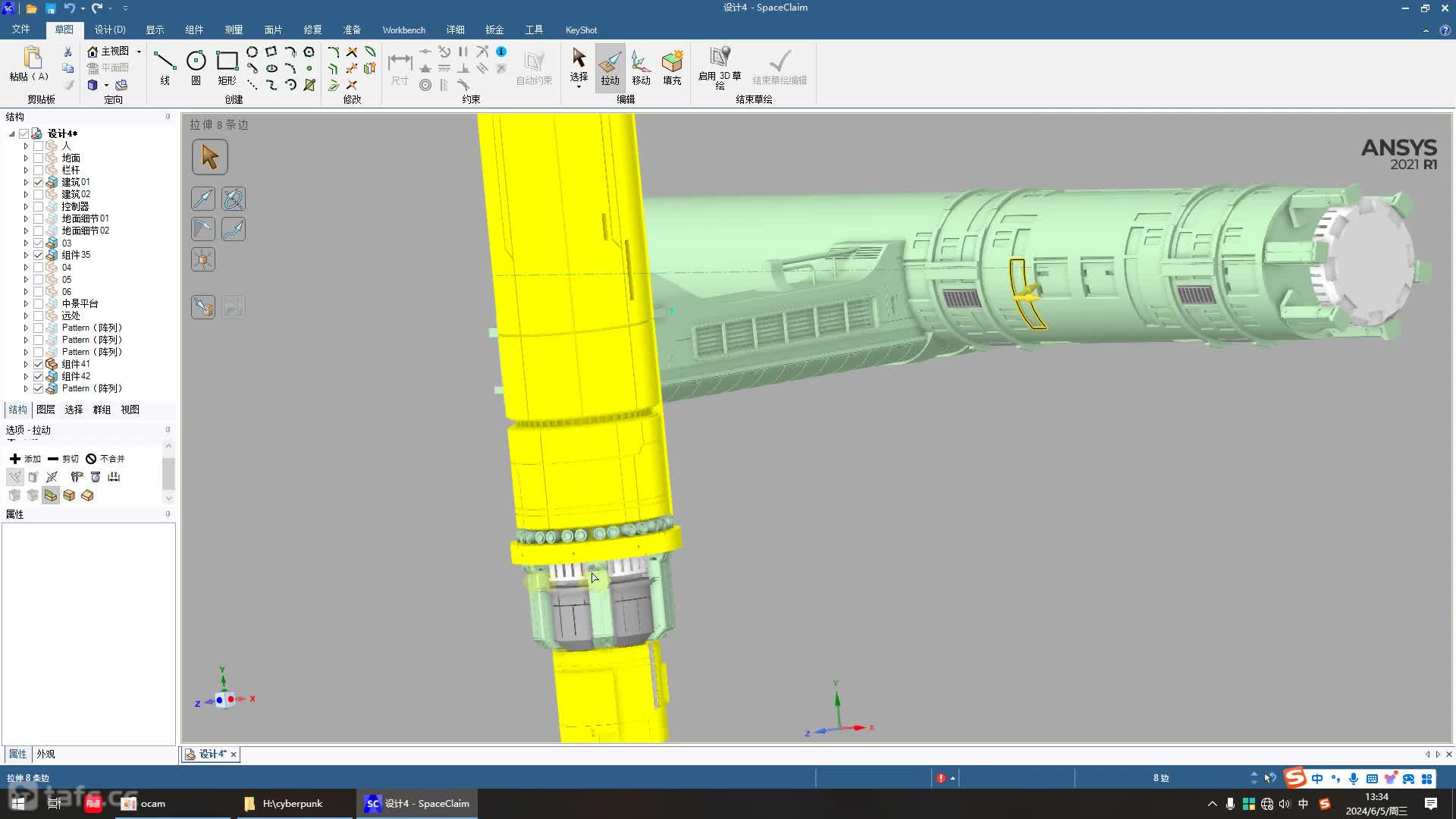Open the 文件 menu
The height and width of the screenshot is (819, 1456).
(20, 30)
